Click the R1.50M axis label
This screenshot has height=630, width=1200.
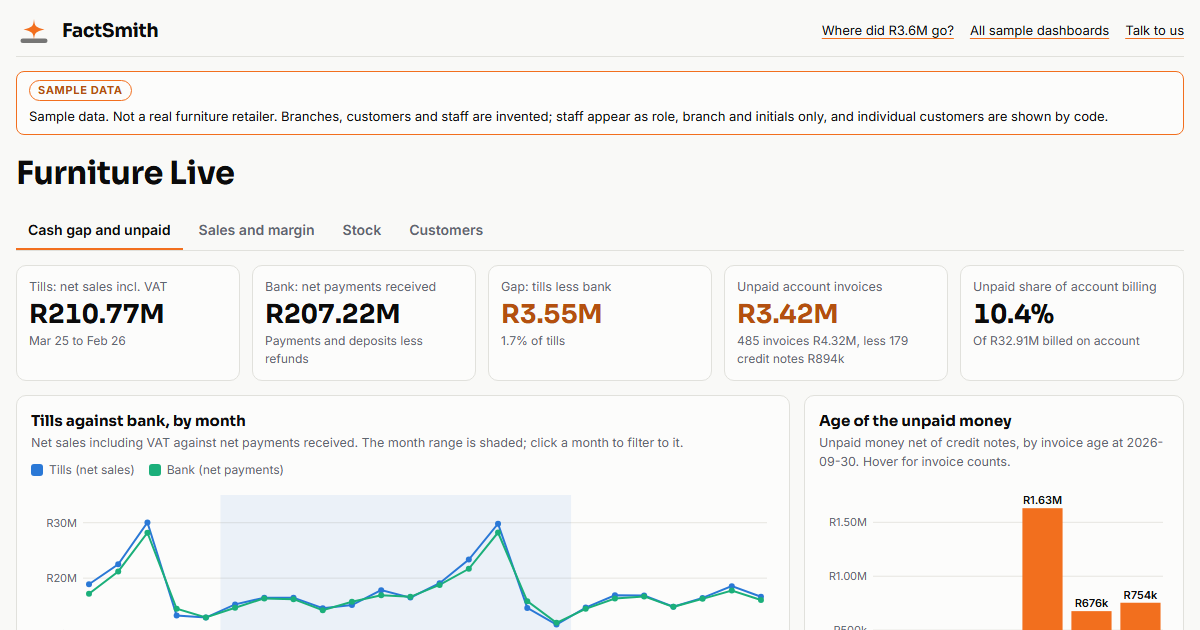pyautogui.click(x=847, y=522)
